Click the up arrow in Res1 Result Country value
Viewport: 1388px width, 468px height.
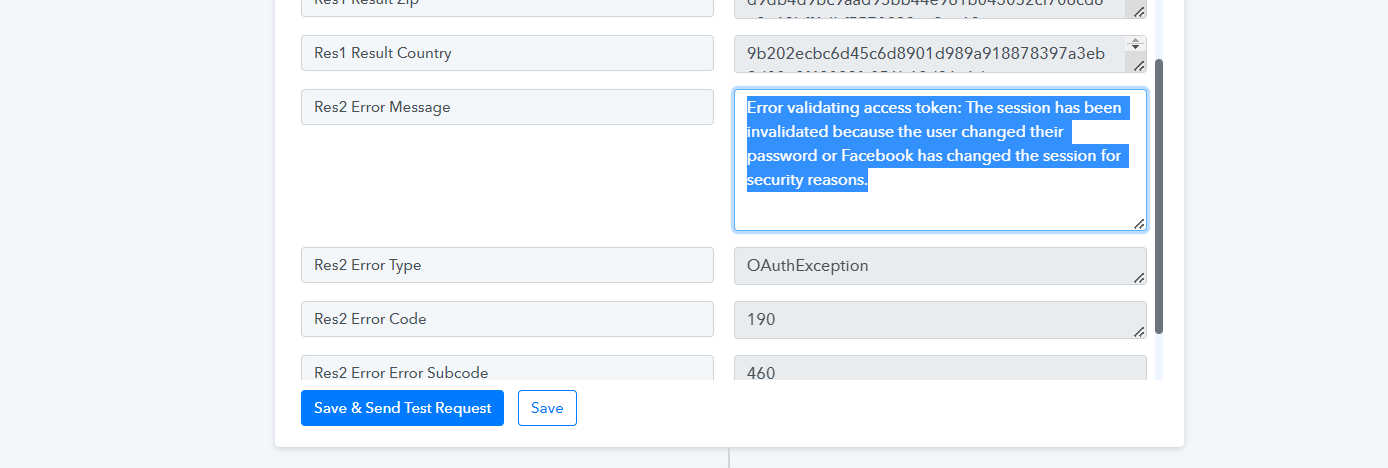1135,41
